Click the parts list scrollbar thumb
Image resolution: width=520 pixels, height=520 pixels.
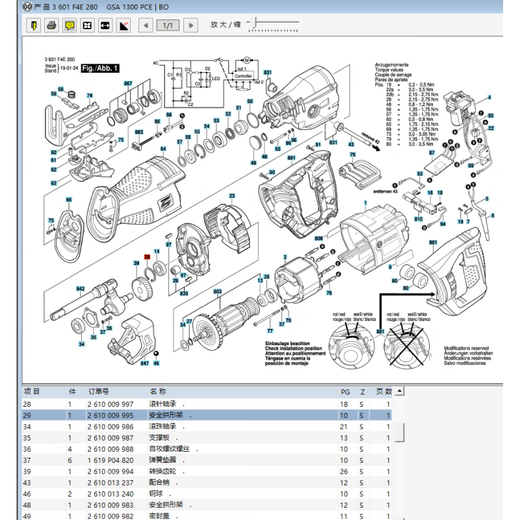[x=400, y=432]
